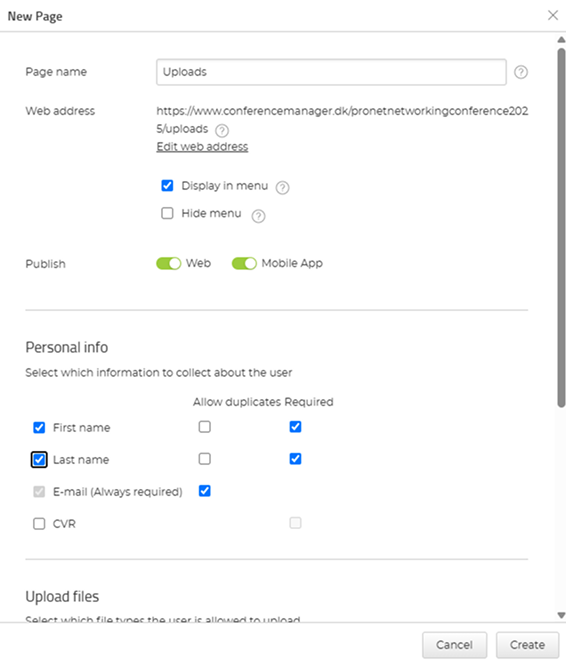Toggle Web publish switch off

point(169,263)
